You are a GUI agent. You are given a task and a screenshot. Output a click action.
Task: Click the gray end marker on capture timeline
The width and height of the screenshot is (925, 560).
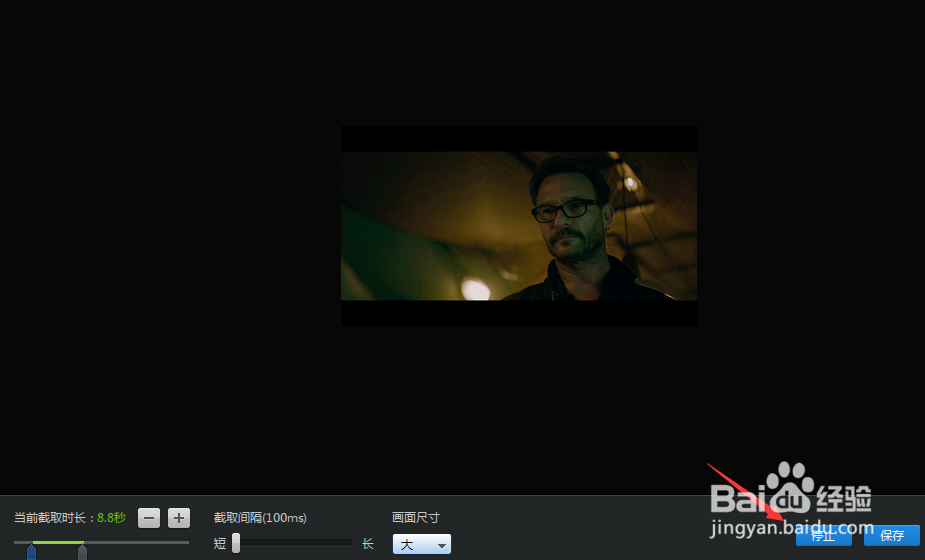tap(83, 552)
